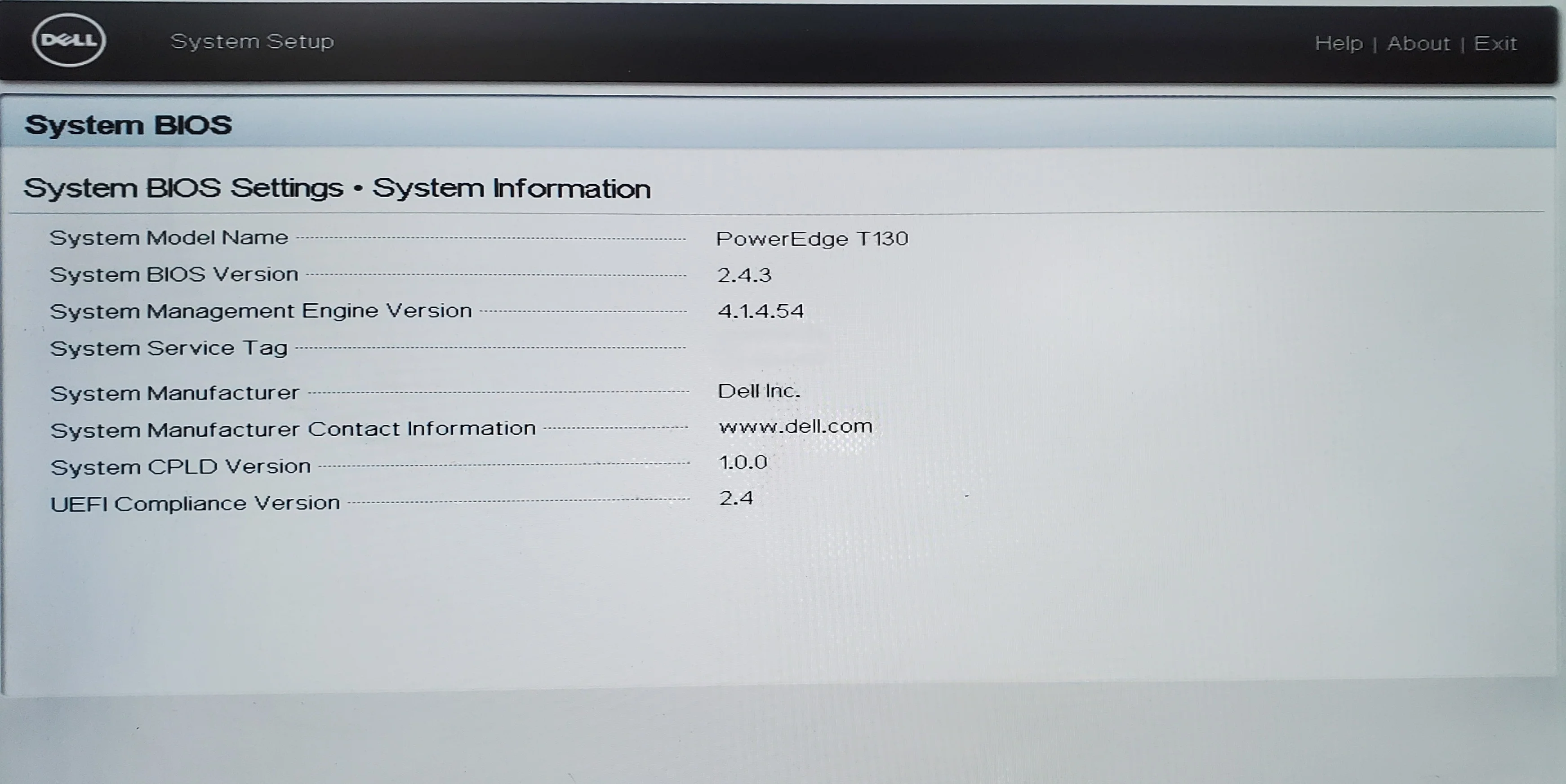Select CPLD version value 1.0.0
Viewport: 1566px width, 784px height.
(743, 462)
